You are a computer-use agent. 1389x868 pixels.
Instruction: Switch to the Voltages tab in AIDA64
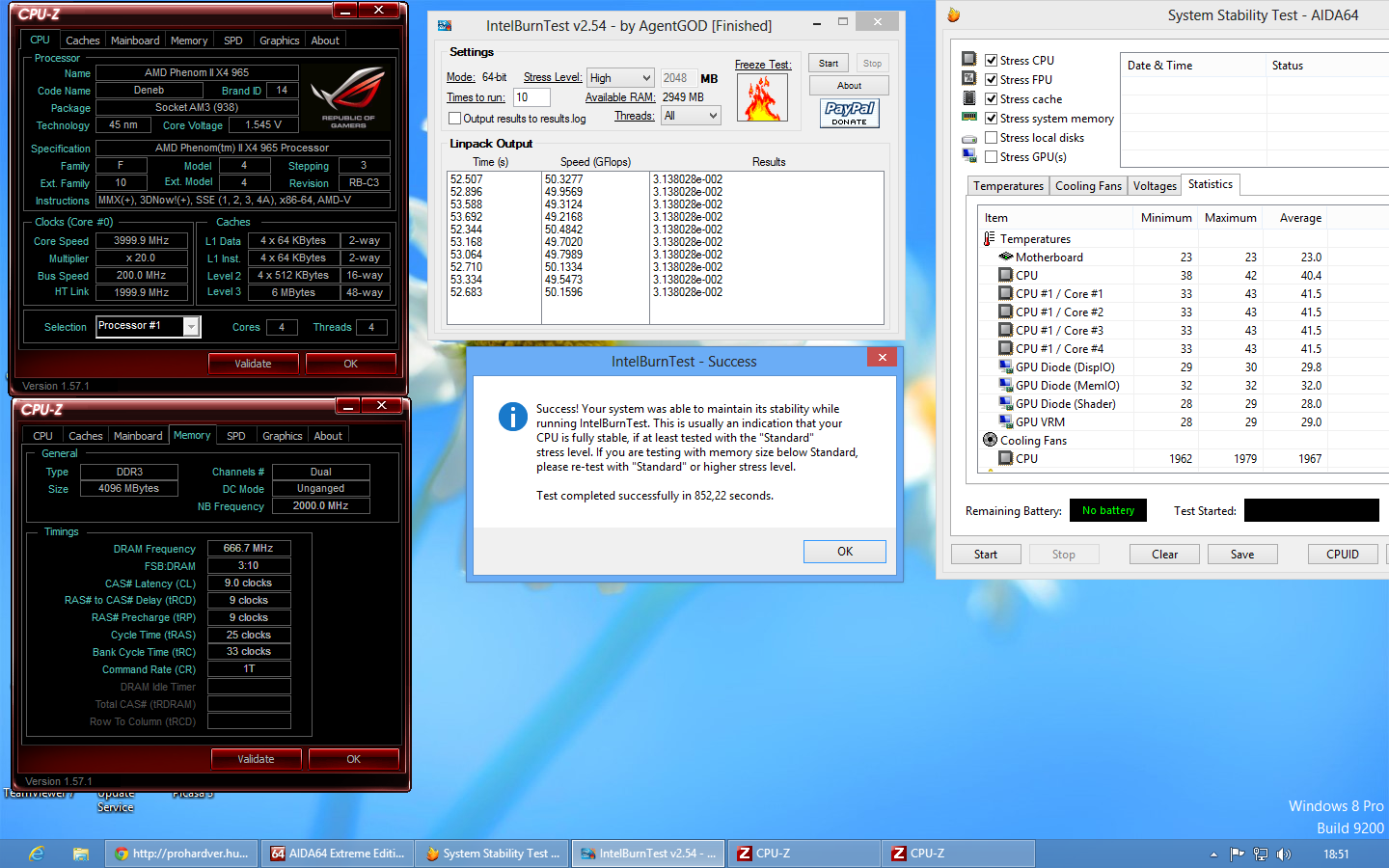(1155, 186)
